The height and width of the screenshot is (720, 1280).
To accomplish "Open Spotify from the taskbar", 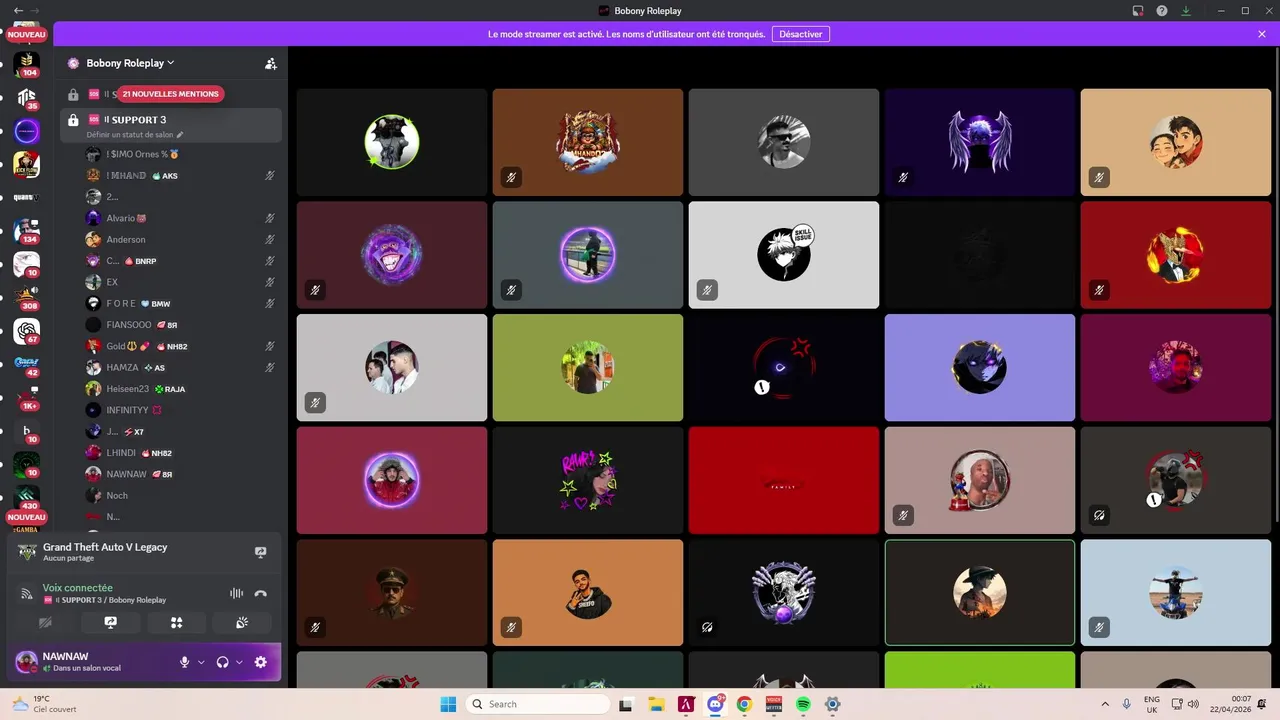I will [803, 704].
